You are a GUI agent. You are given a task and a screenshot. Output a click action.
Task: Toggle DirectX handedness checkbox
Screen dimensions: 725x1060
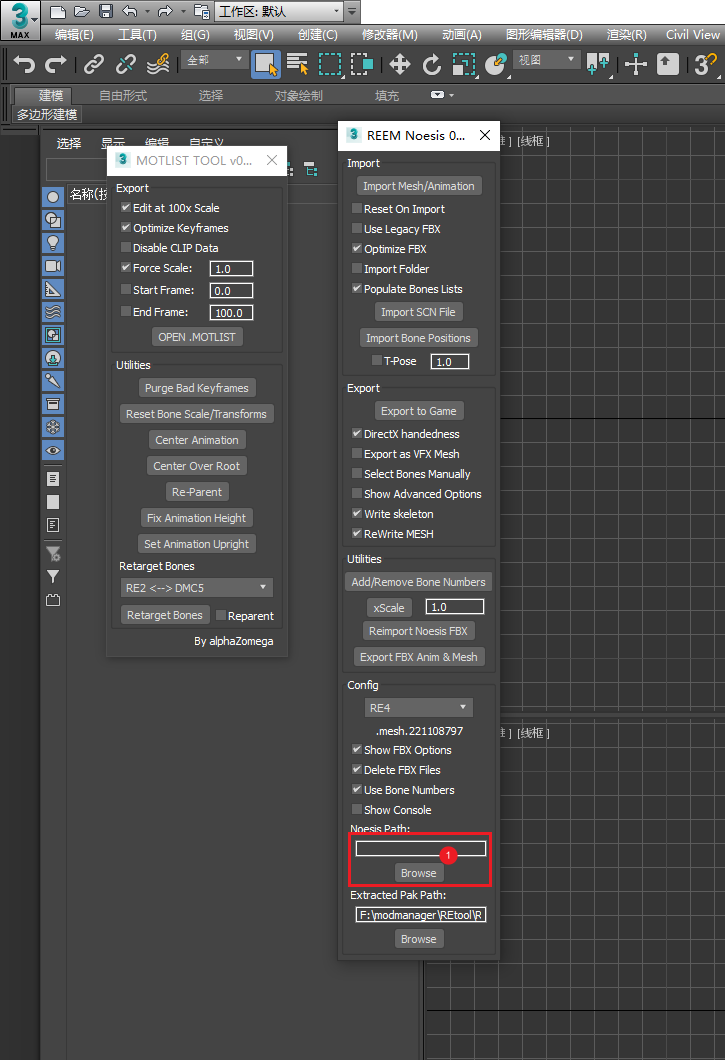click(357, 433)
